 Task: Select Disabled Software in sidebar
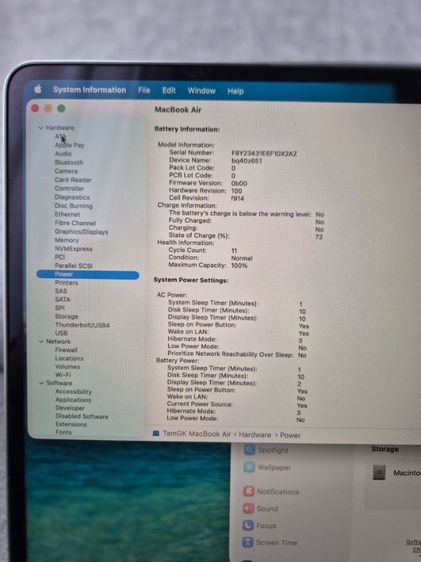pyautogui.click(x=82, y=416)
